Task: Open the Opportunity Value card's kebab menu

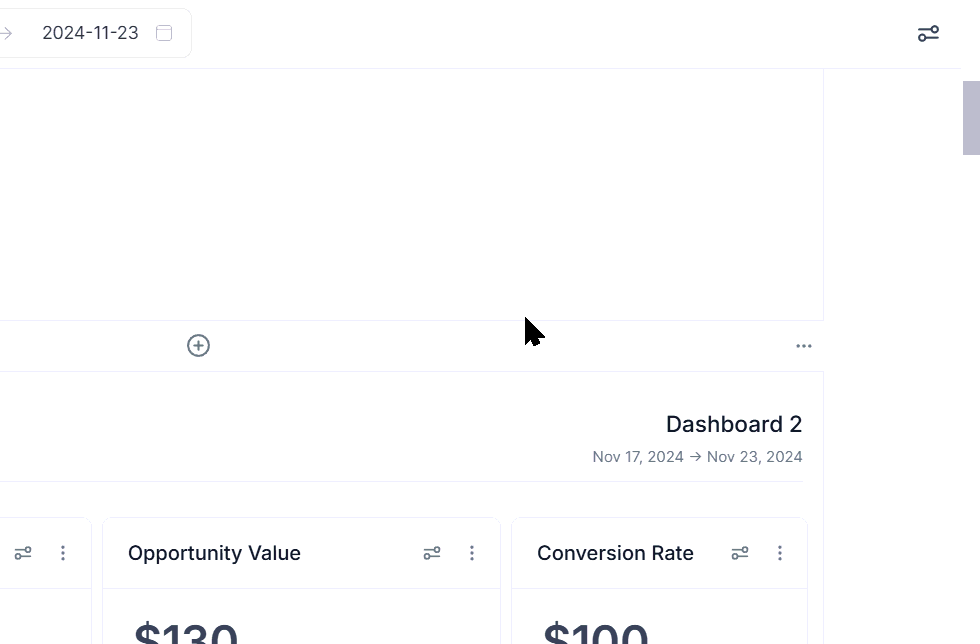Action: pyautogui.click(x=472, y=553)
